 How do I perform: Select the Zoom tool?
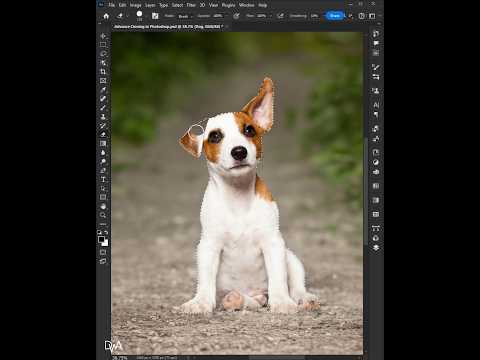103,215
